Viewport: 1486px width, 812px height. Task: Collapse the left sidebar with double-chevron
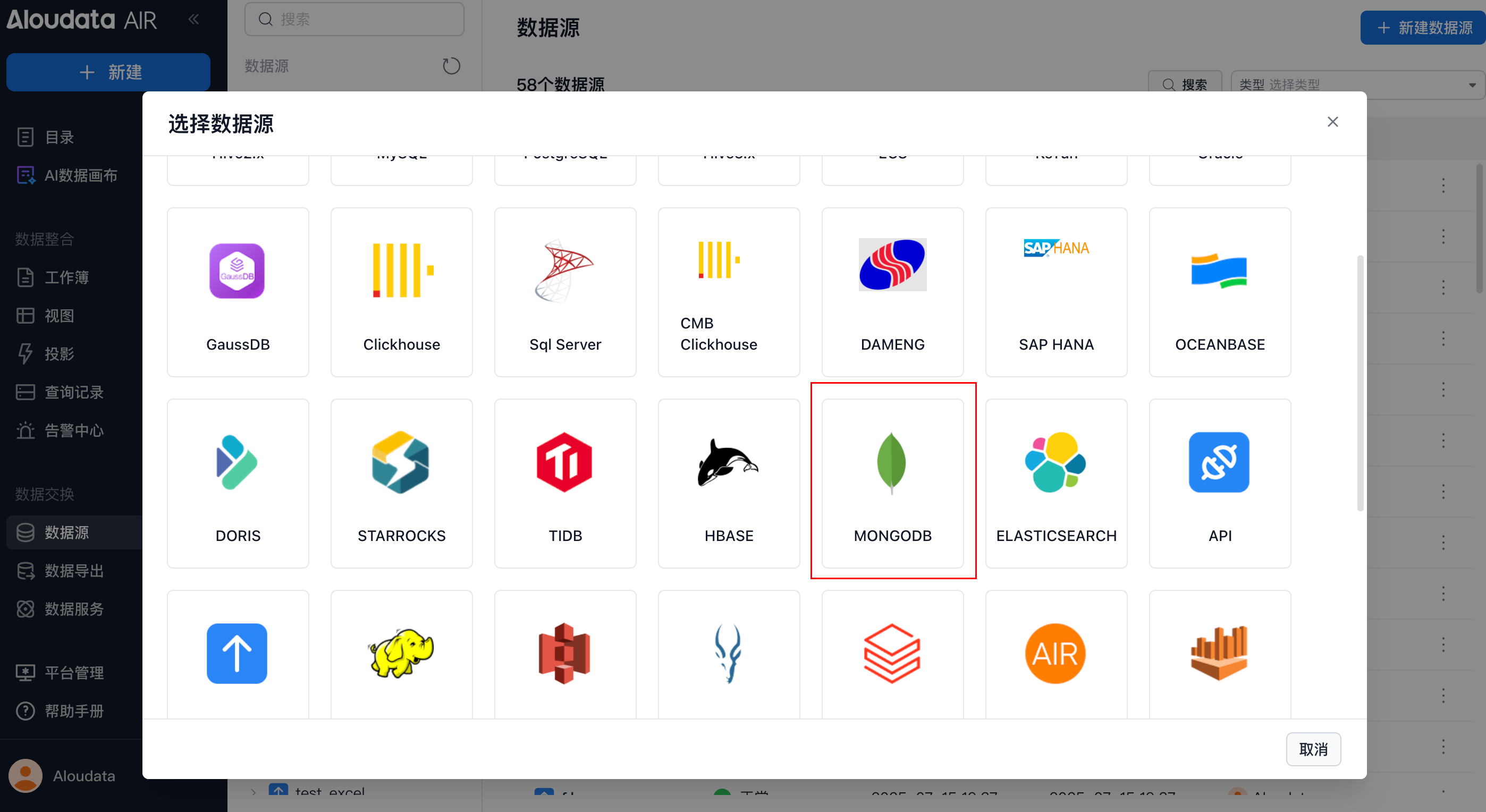pyautogui.click(x=193, y=20)
